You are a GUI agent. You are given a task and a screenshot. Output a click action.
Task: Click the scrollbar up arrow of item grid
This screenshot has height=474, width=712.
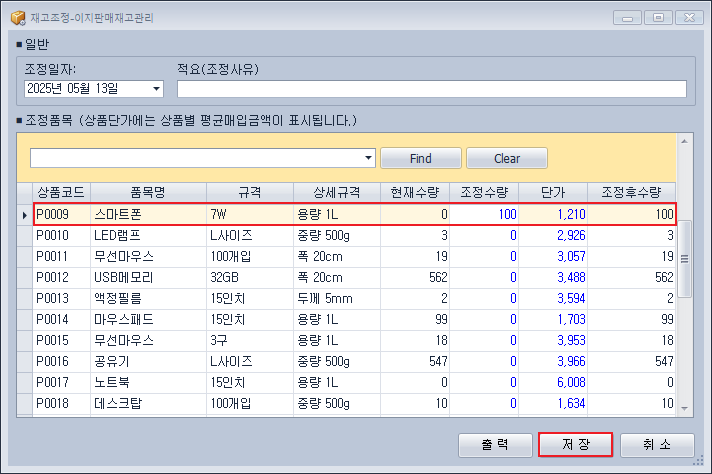(x=684, y=142)
